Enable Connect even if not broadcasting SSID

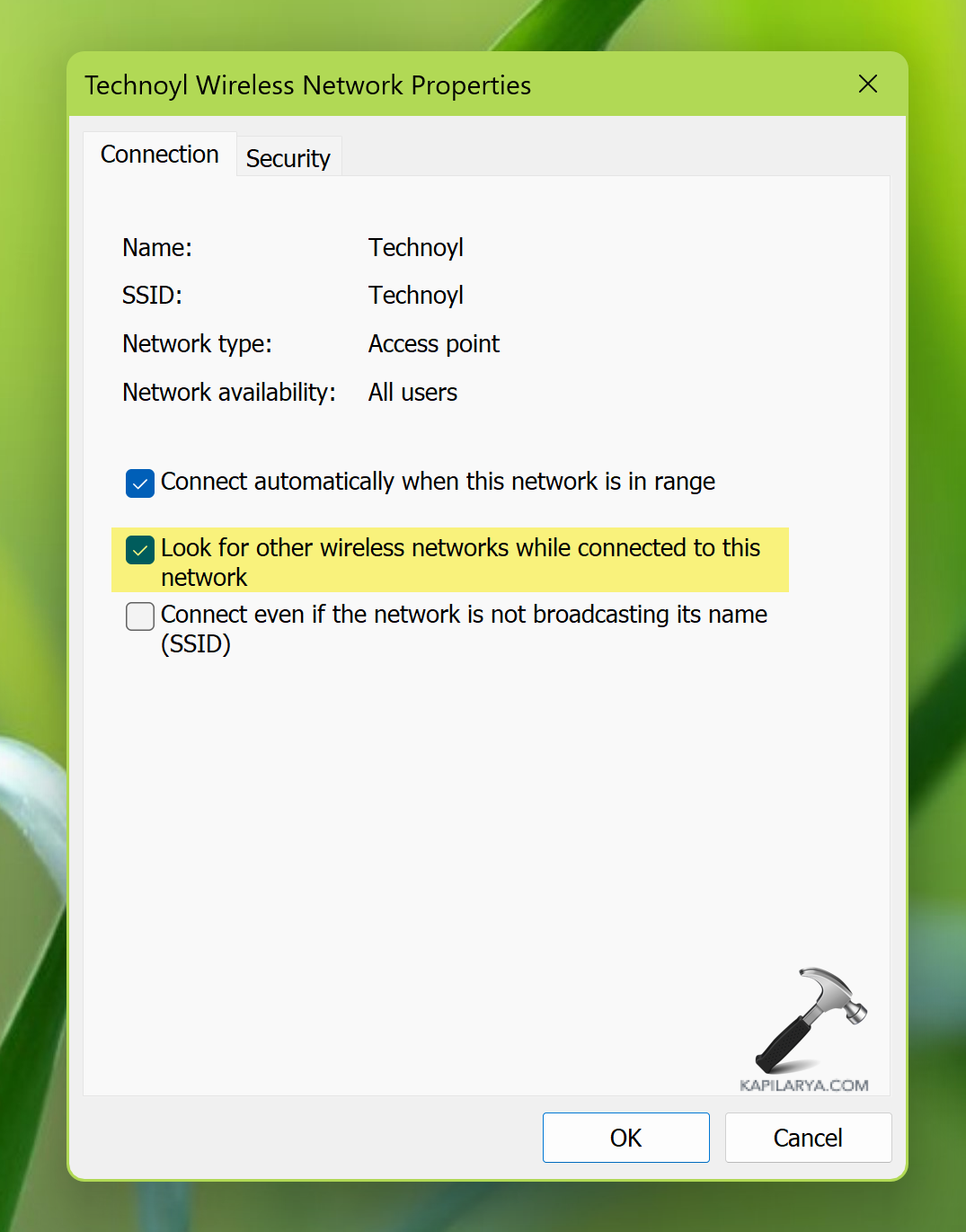click(140, 616)
